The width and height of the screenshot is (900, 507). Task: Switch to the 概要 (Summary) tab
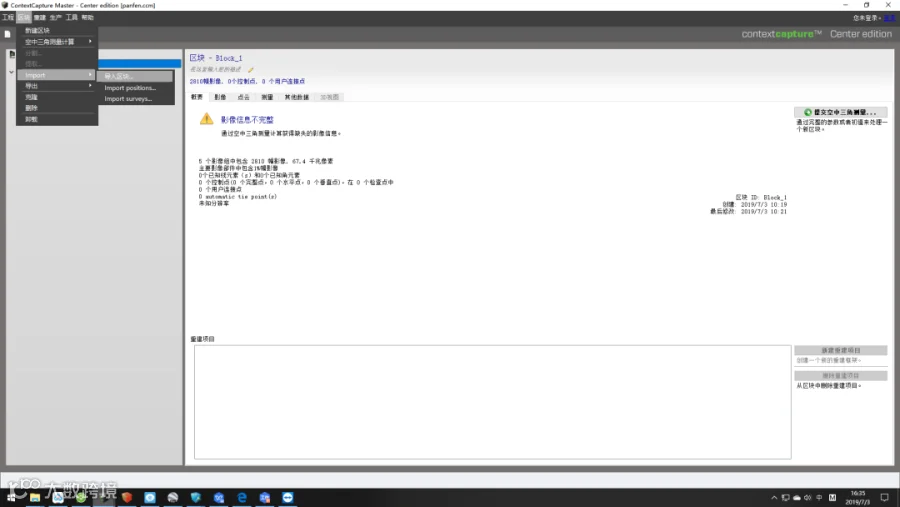tap(197, 97)
